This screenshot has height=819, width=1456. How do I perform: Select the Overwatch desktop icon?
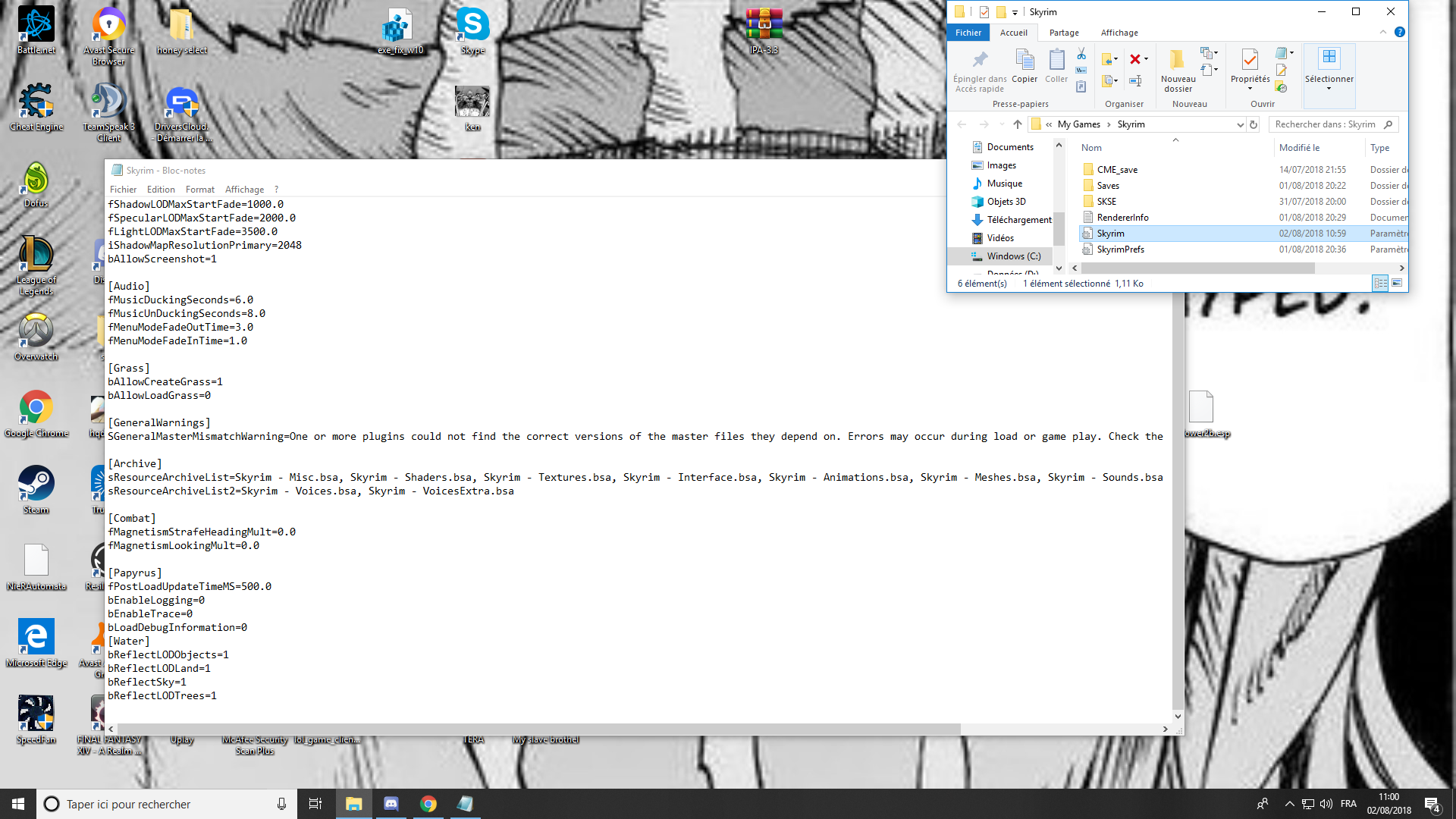pyautogui.click(x=36, y=337)
